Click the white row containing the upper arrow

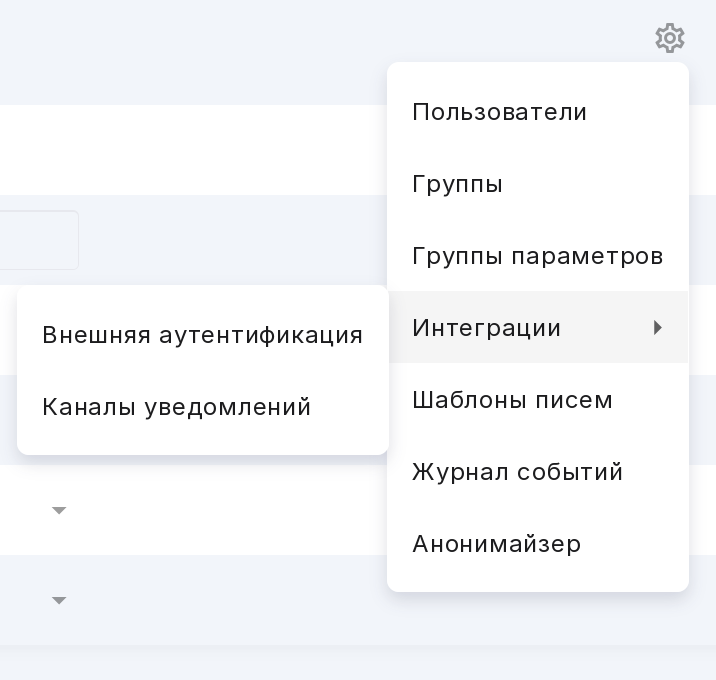coord(193,510)
